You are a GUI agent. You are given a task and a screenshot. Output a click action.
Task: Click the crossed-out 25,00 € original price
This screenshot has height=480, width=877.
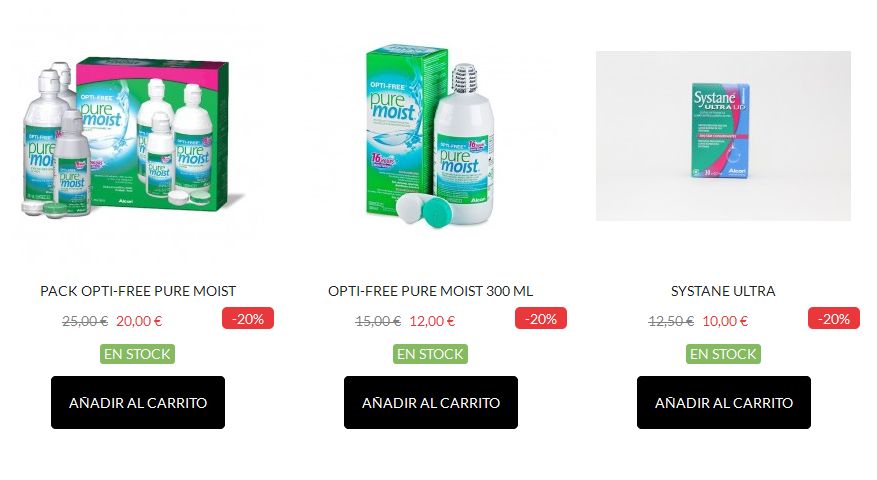[85, 321]
